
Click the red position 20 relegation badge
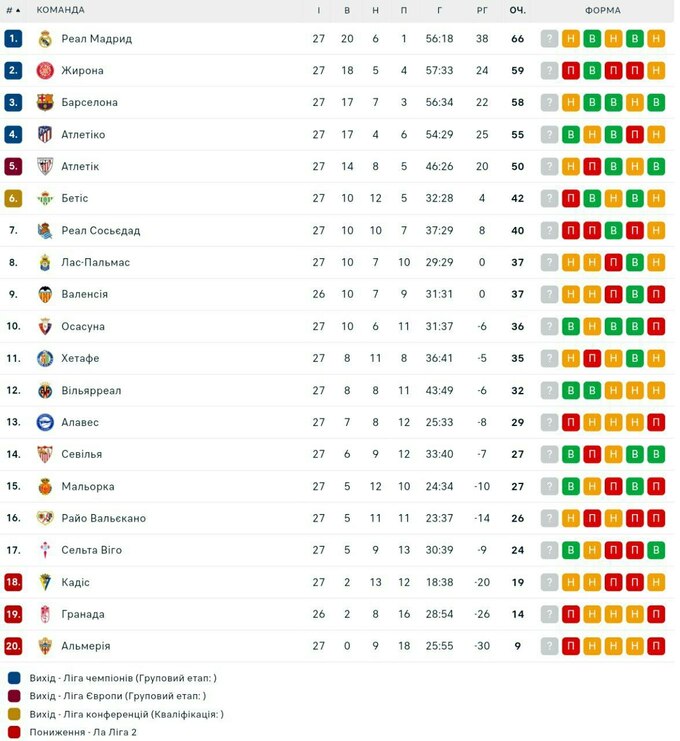click(13, 647)
